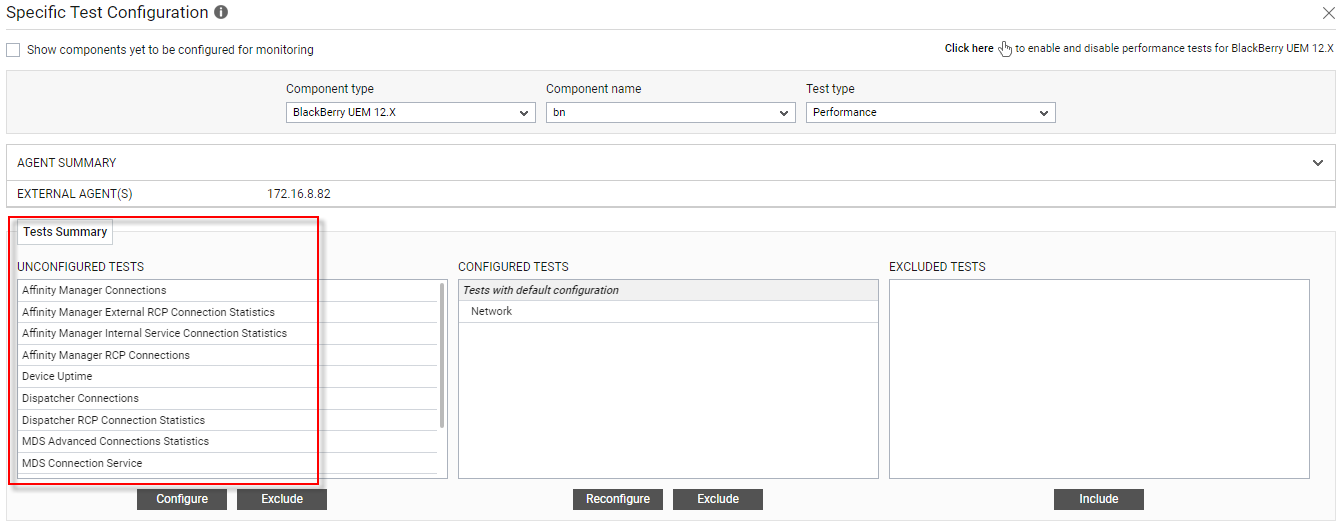Select Affinity Manager RCP Connections test
The image size is (1341, 526).
(x=228, y=355)
